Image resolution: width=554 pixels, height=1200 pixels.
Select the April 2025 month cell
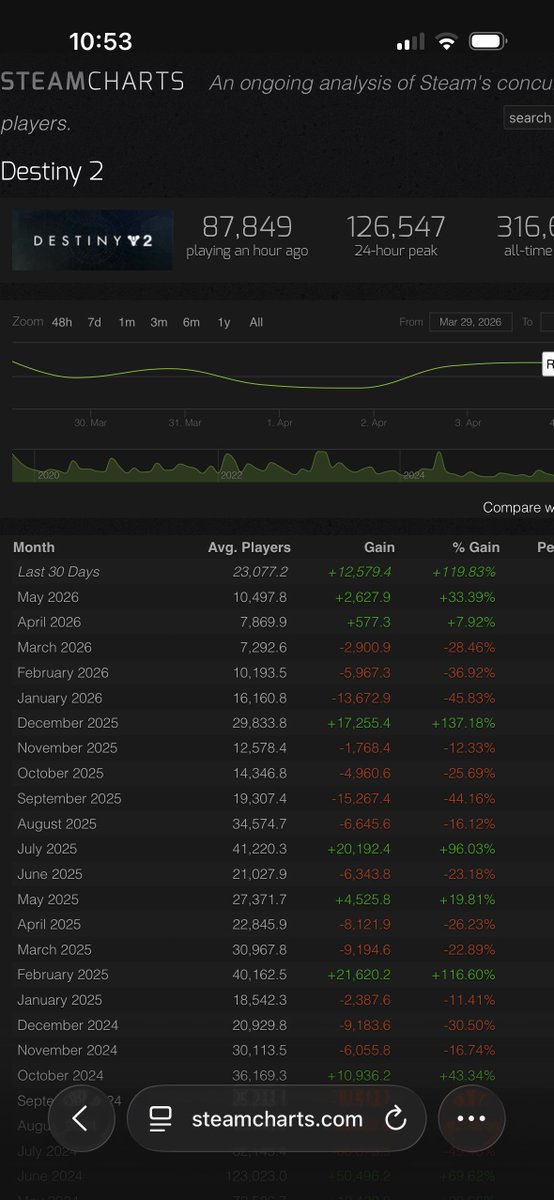click(x=61, y=925)
